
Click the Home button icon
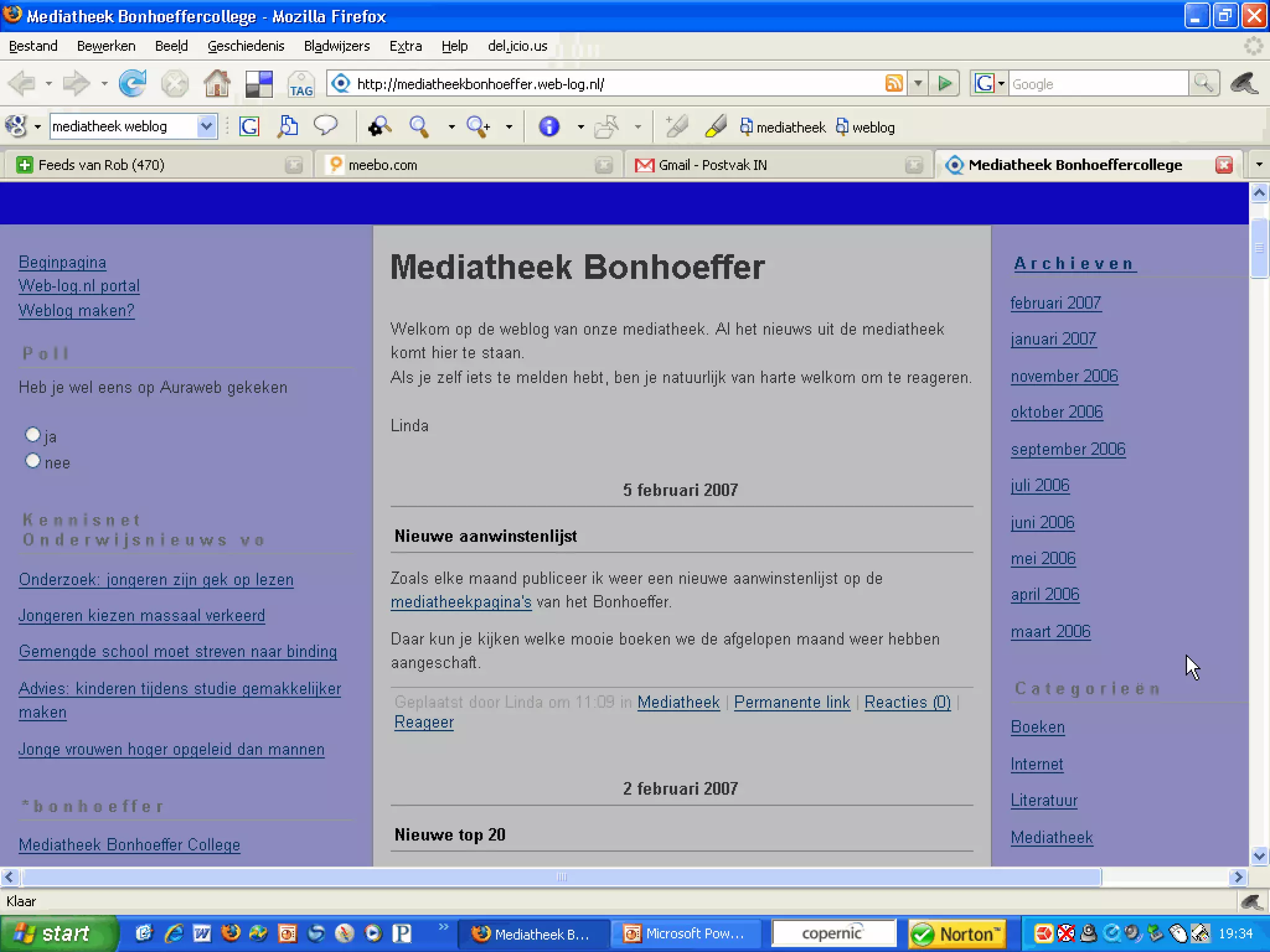(x=217, y=83)
